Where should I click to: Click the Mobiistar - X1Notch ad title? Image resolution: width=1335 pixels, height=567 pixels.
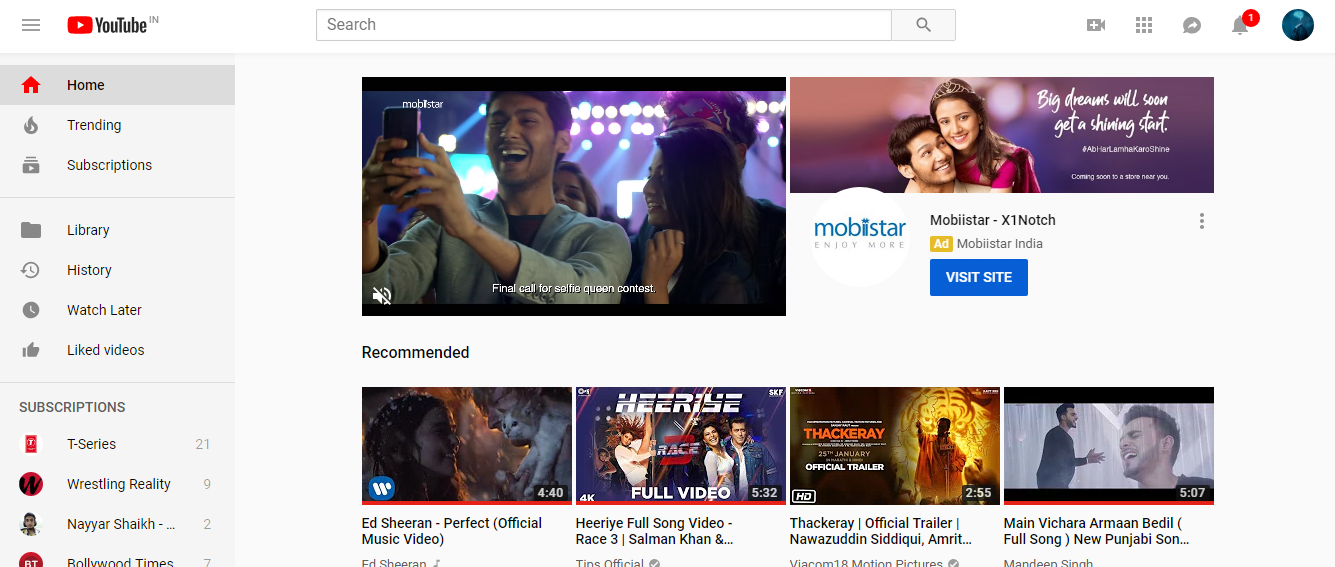click(x=993, y=220)
